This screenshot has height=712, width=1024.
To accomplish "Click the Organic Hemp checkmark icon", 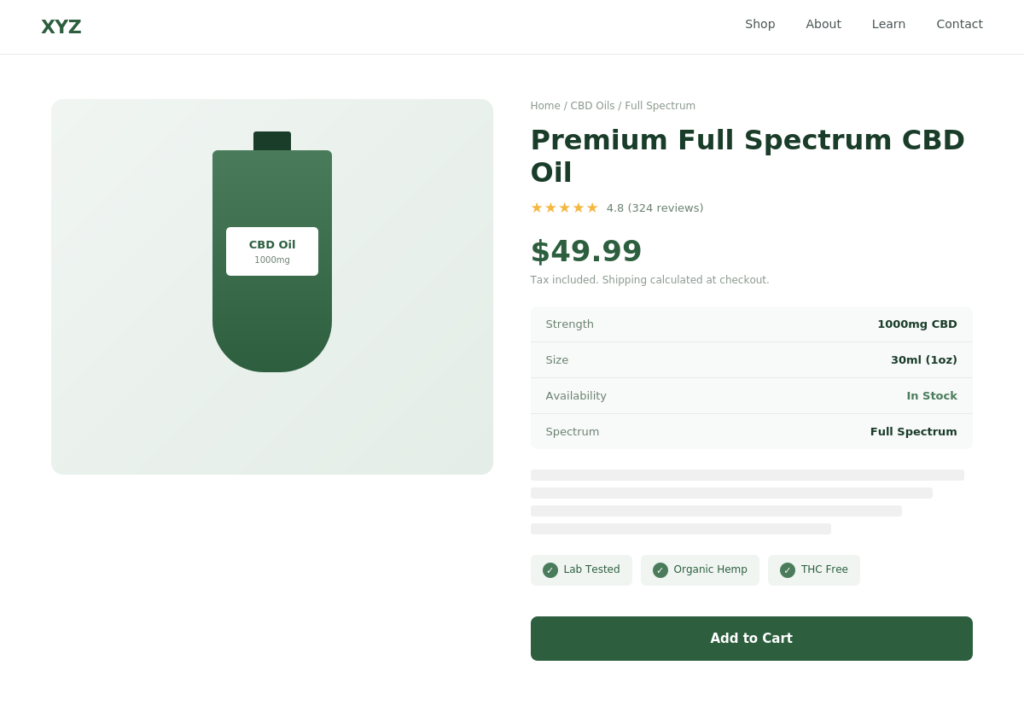I will [660, 570].
